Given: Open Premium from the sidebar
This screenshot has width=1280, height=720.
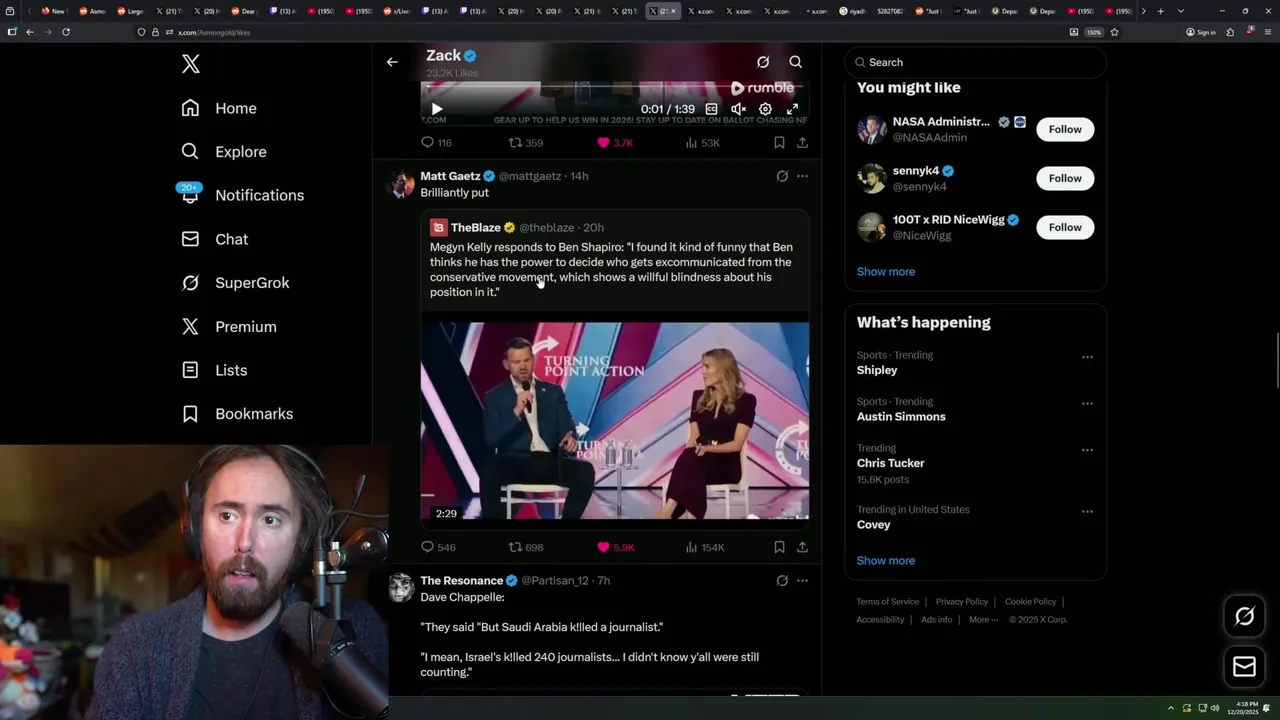Looking at the screenshot, I should point(228,327).
